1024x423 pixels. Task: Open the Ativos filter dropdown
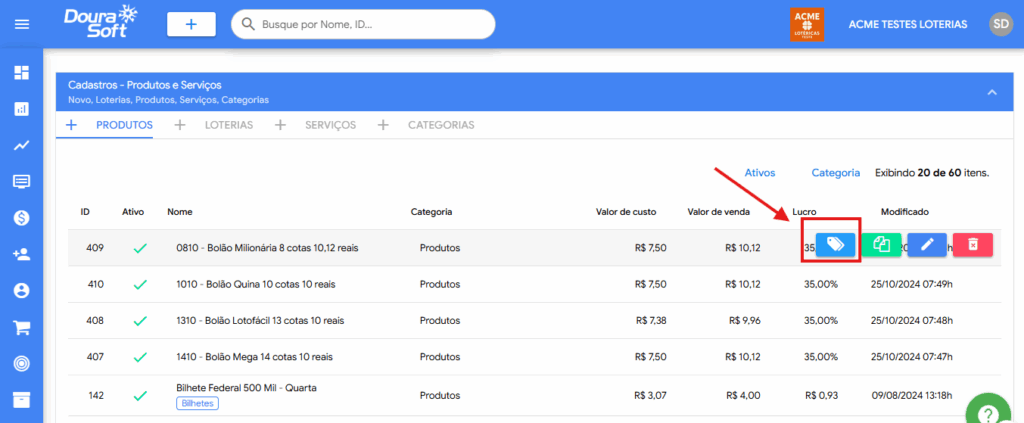click(760, 173)
